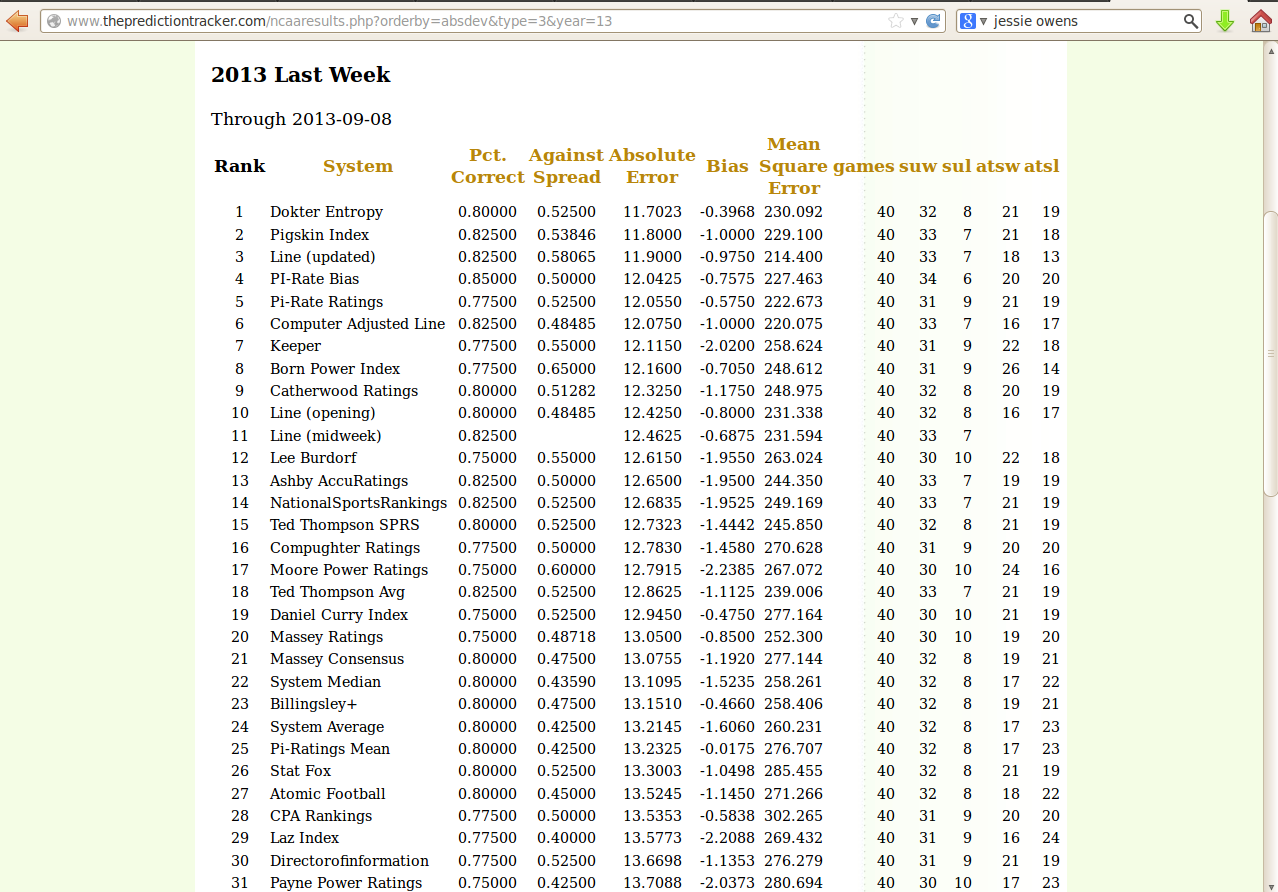Click CPA Rankings entry
This screenshot has height=892, width=1278.
pos(321,816)
